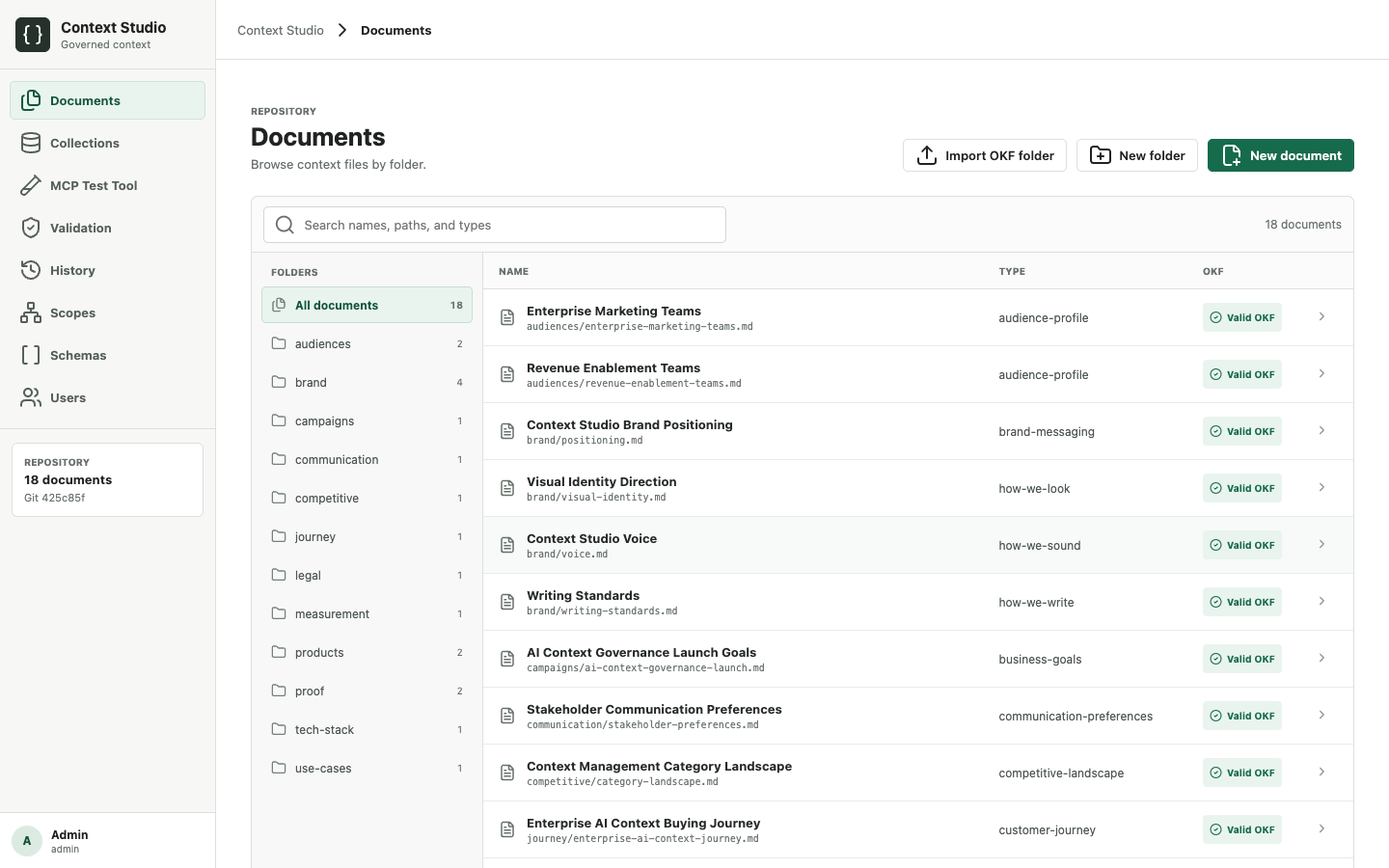
Task: Open chevron for Context Studio Voice row
Action: point(1321,545)
